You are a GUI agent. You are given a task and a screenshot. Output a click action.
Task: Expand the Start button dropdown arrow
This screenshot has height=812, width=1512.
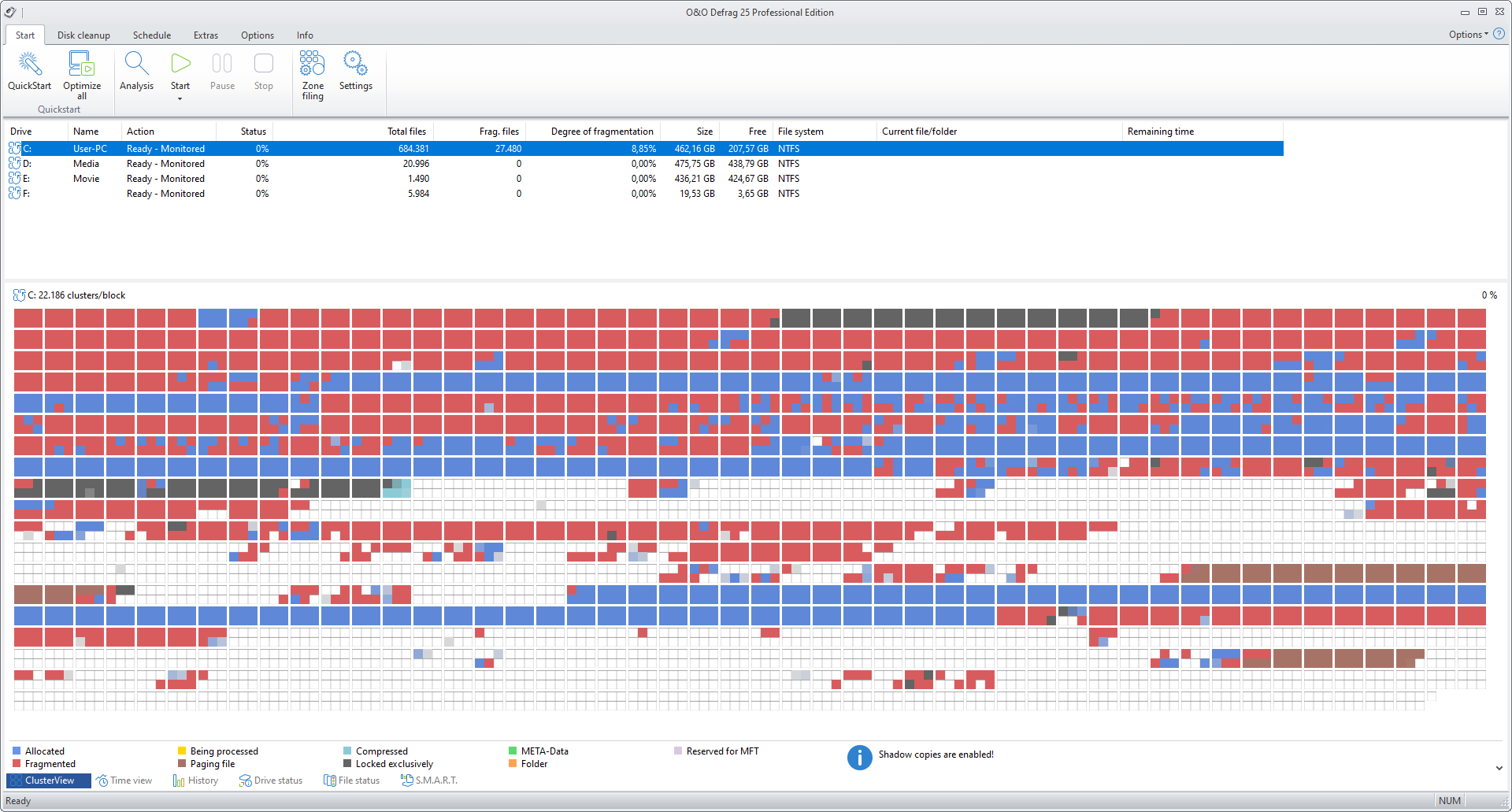click(x=180, y=98)
